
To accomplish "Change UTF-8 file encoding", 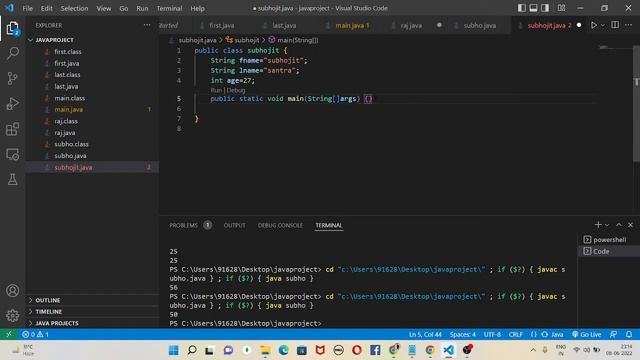I will coord(492,334).
